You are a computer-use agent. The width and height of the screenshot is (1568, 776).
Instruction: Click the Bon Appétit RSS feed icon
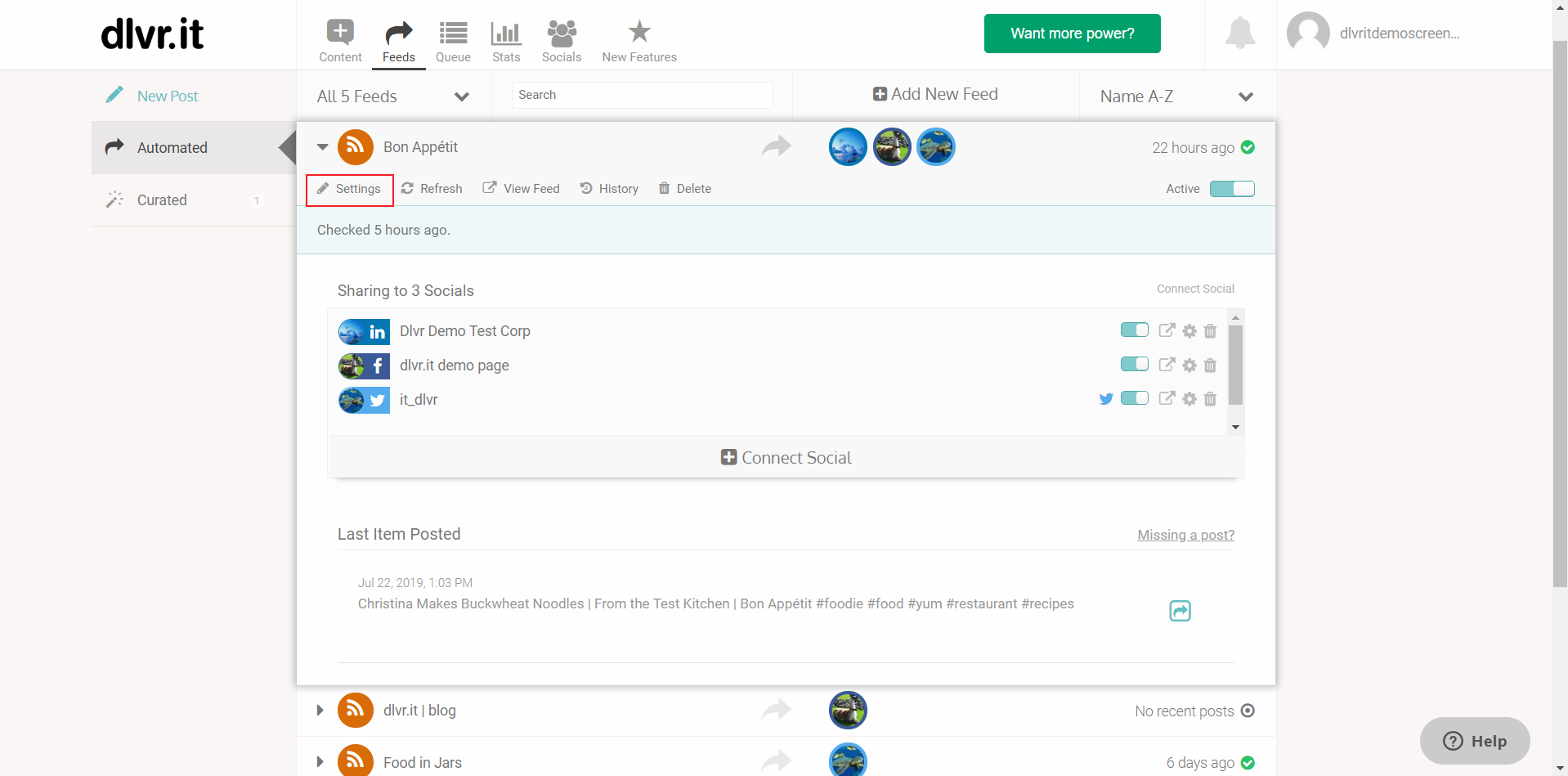356,147
